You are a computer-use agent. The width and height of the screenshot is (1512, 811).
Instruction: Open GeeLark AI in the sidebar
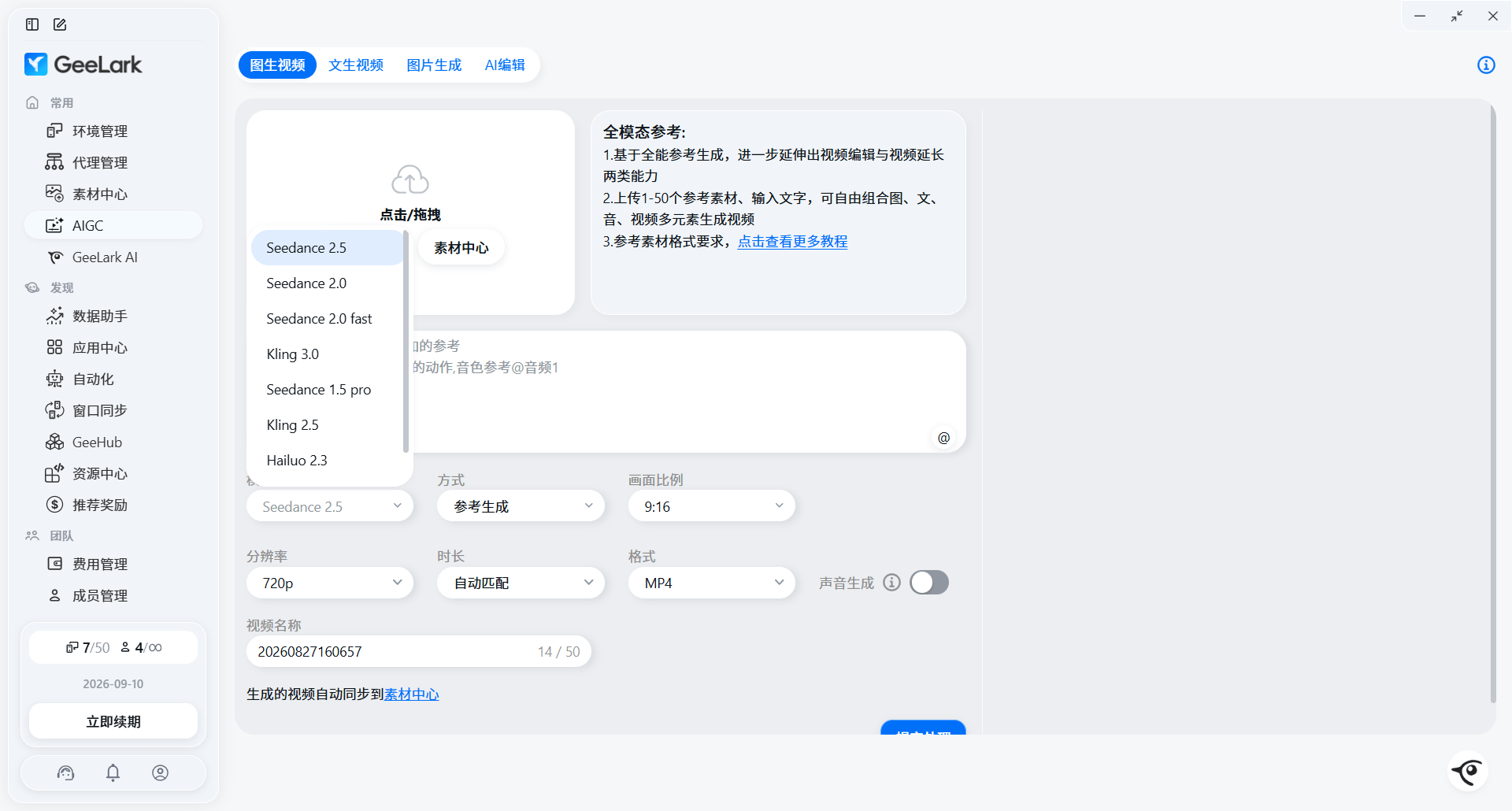pos(113,257)
